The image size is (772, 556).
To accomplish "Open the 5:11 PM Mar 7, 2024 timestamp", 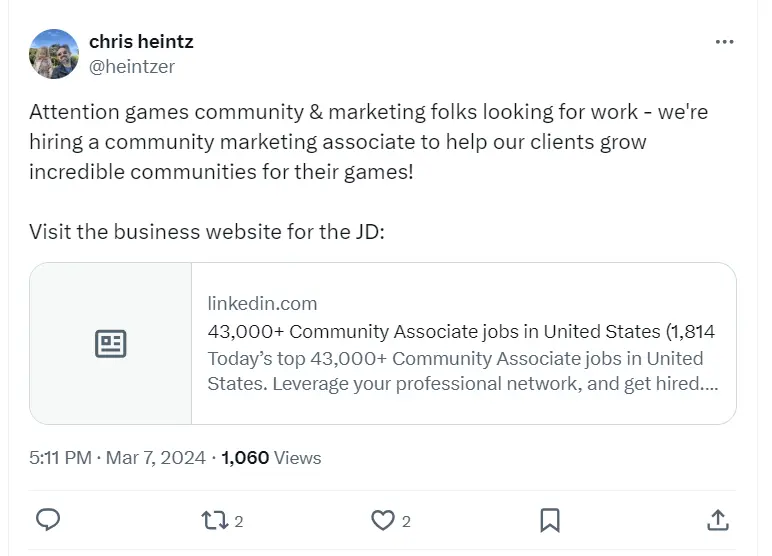I will [x=117, y=458].
